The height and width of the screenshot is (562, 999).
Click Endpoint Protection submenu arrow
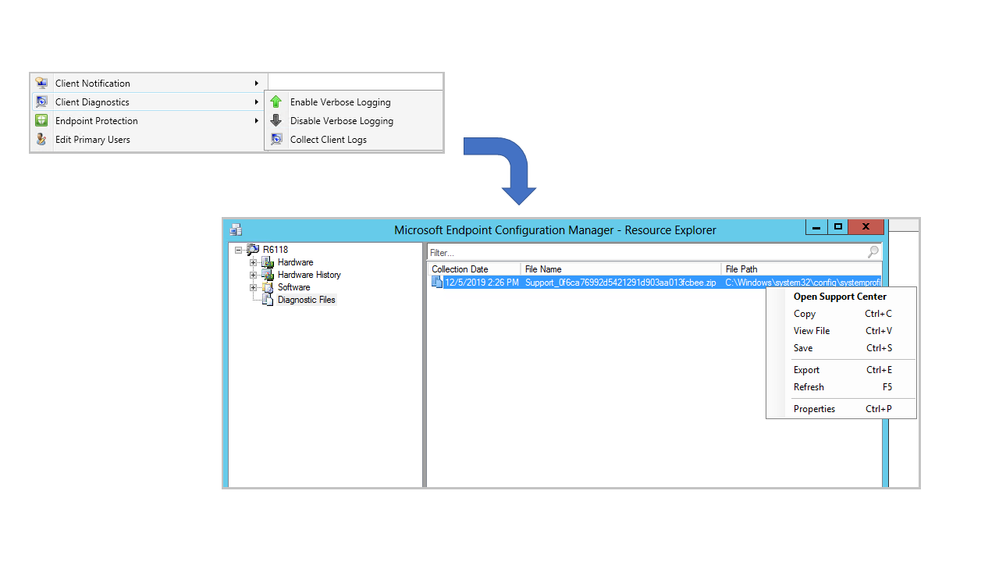point(256,120)
